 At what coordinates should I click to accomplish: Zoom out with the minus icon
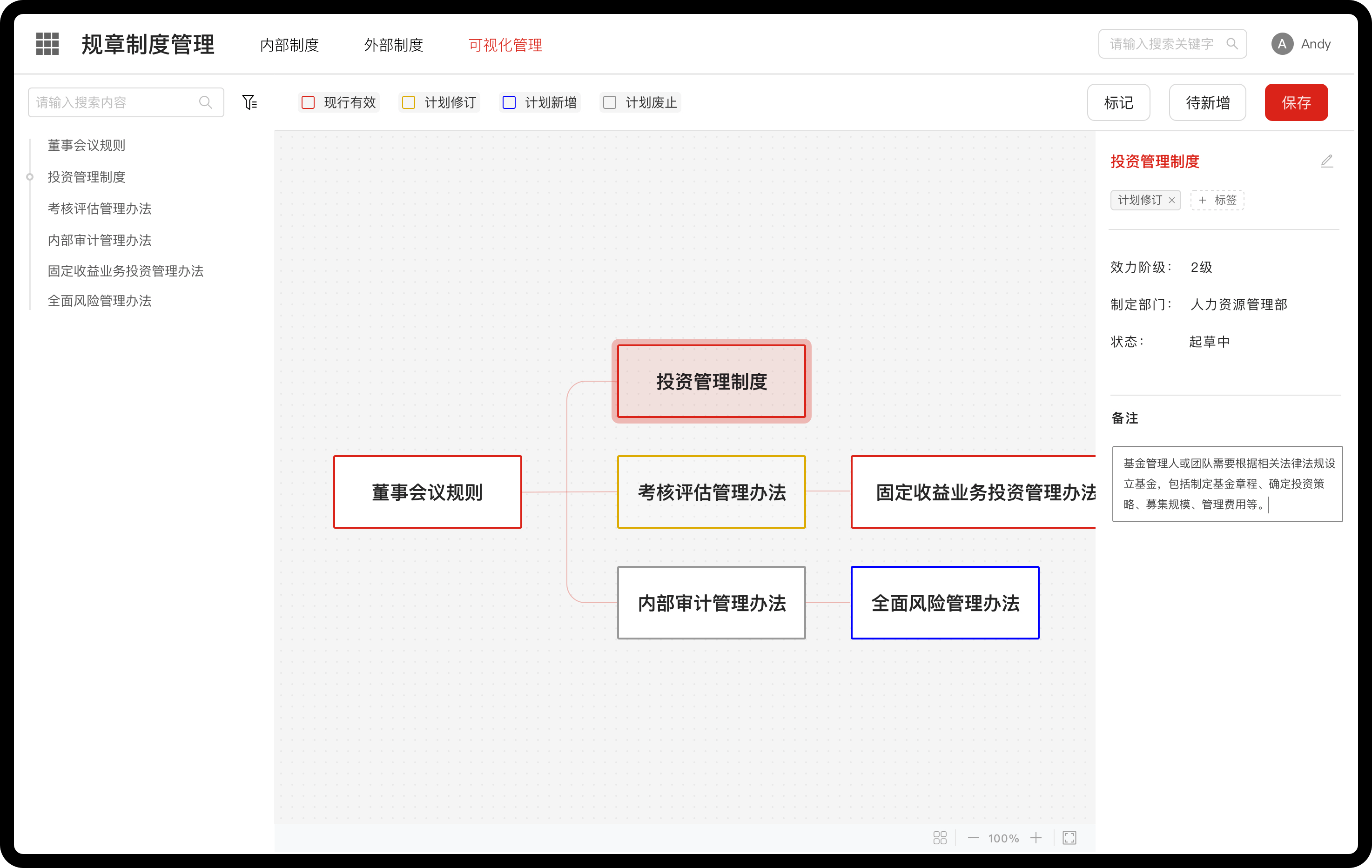(x=973, y=838)
